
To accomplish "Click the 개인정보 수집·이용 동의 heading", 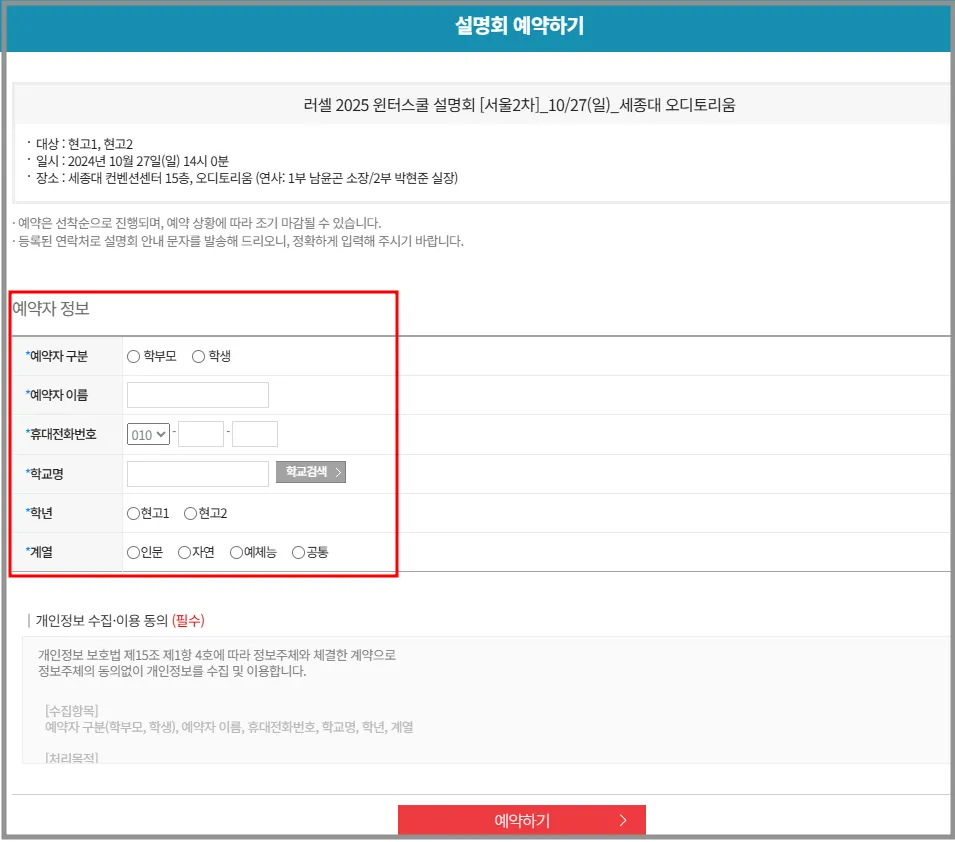I will pos(120,621).
